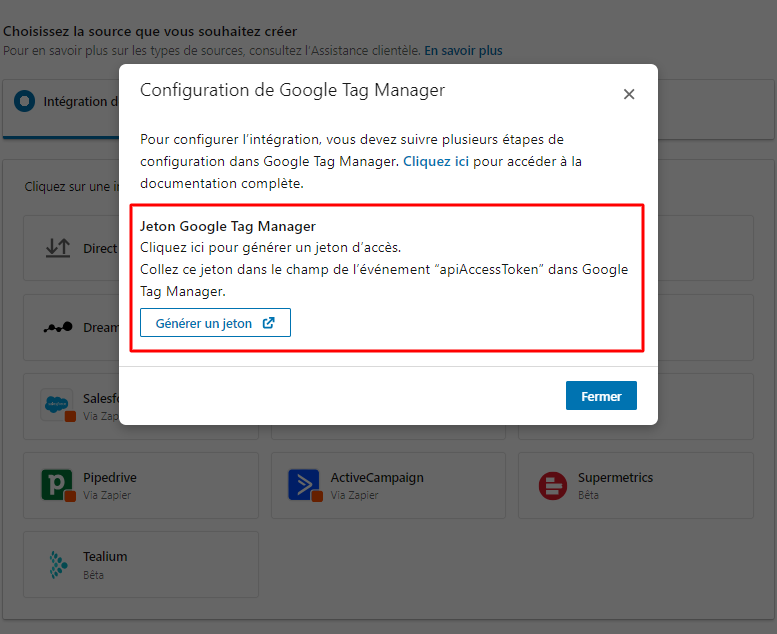Viewport: 777px width, 634px height.
Task: Click the Tealium logo icon
Action: point(58,565)
